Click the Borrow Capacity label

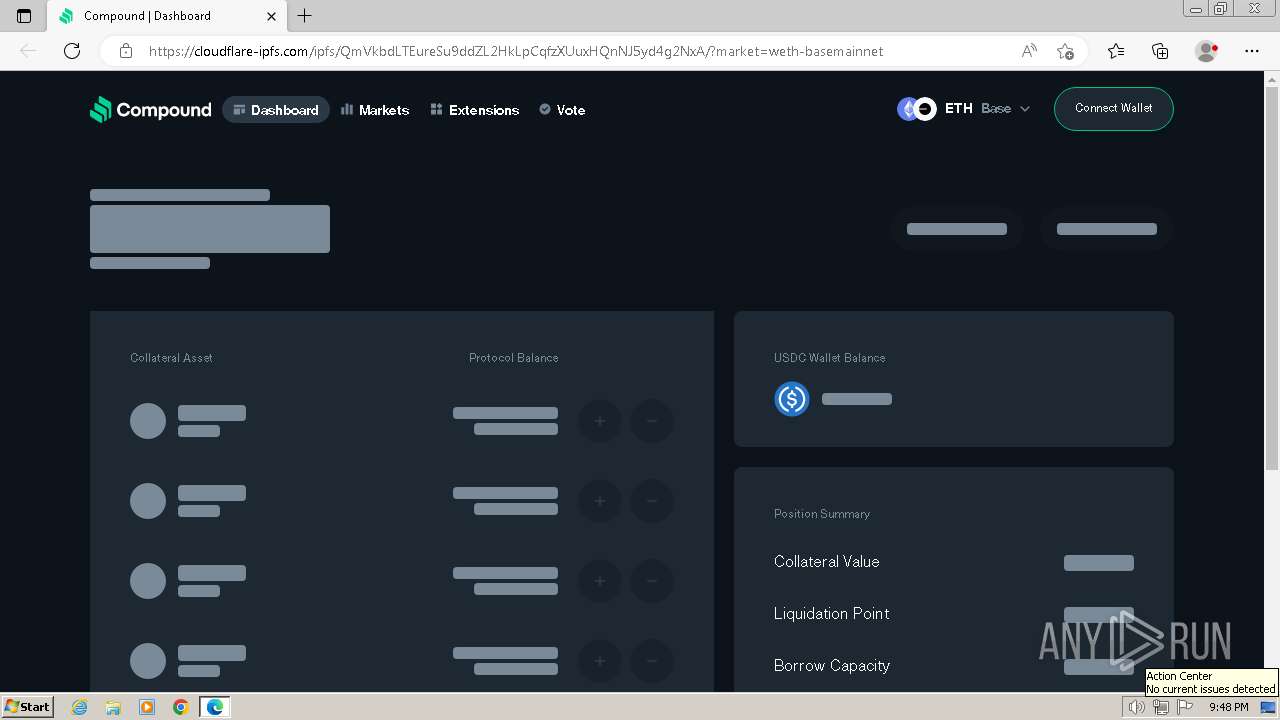tap(831, 666)
